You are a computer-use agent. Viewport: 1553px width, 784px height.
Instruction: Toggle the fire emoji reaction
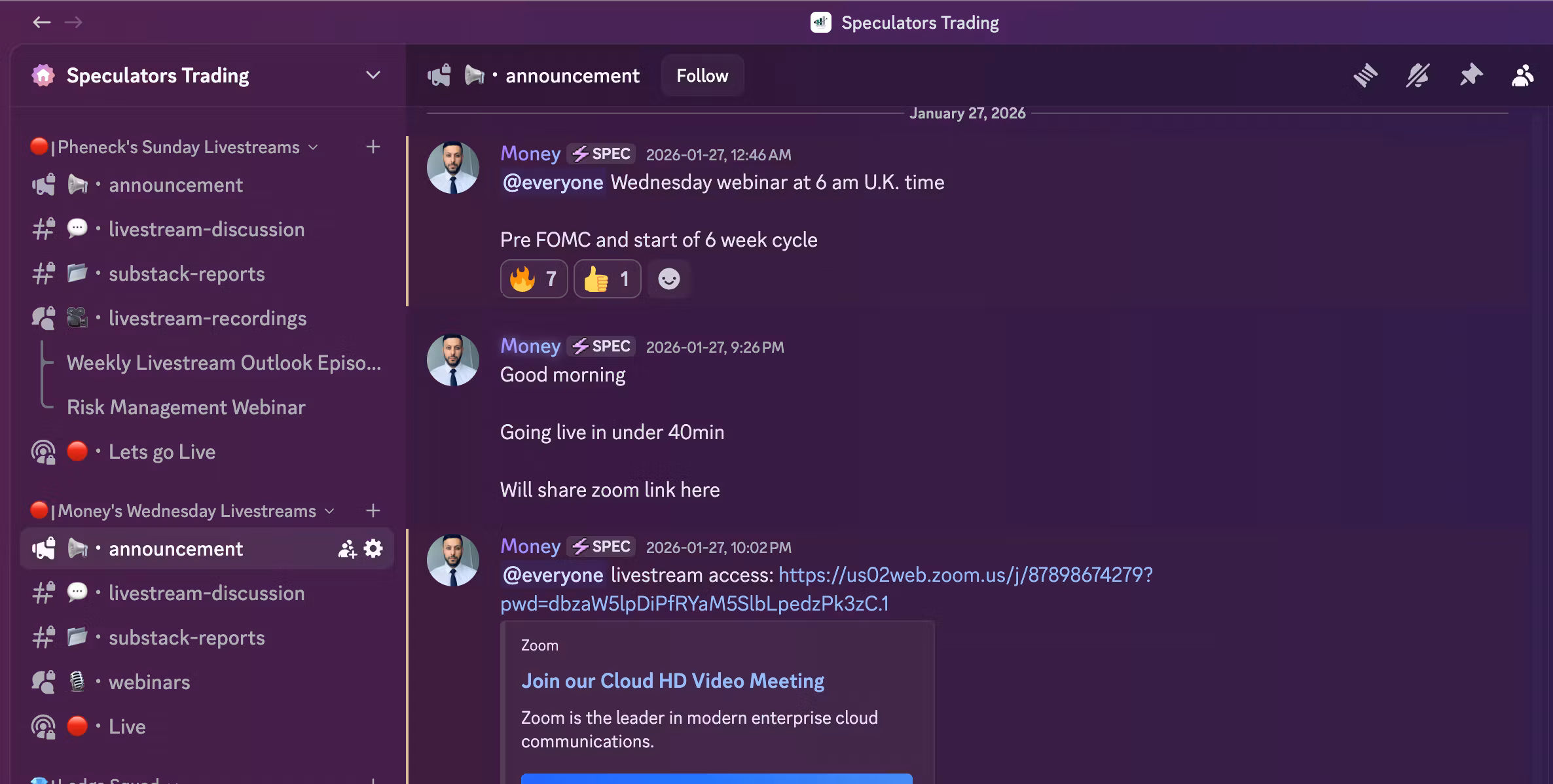click(534, 279)
